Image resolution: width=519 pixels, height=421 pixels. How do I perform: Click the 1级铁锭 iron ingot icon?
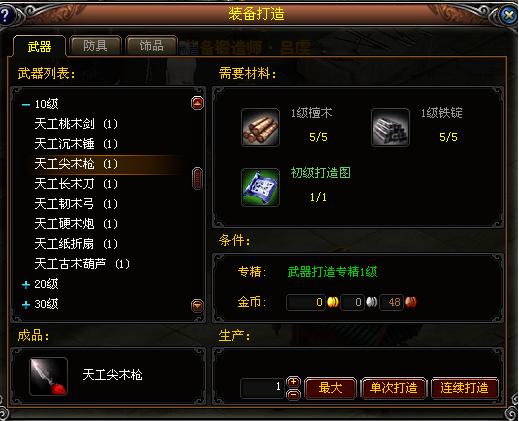click(x=390, y=127)
